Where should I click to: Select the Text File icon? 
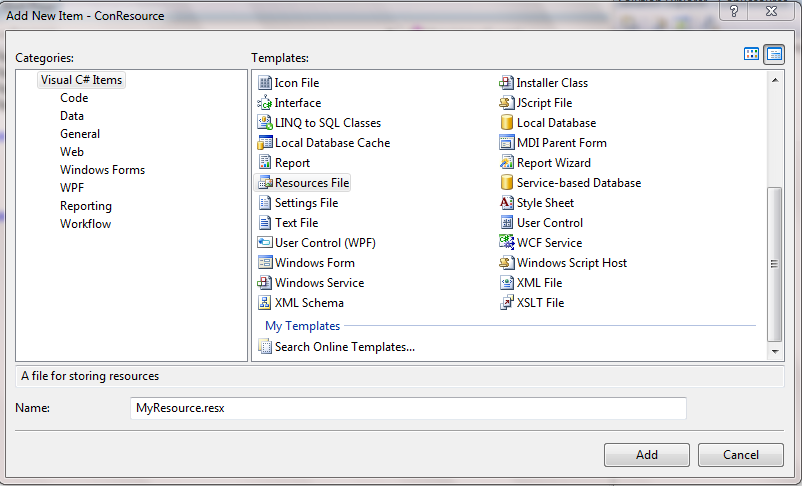click(264, 223)
